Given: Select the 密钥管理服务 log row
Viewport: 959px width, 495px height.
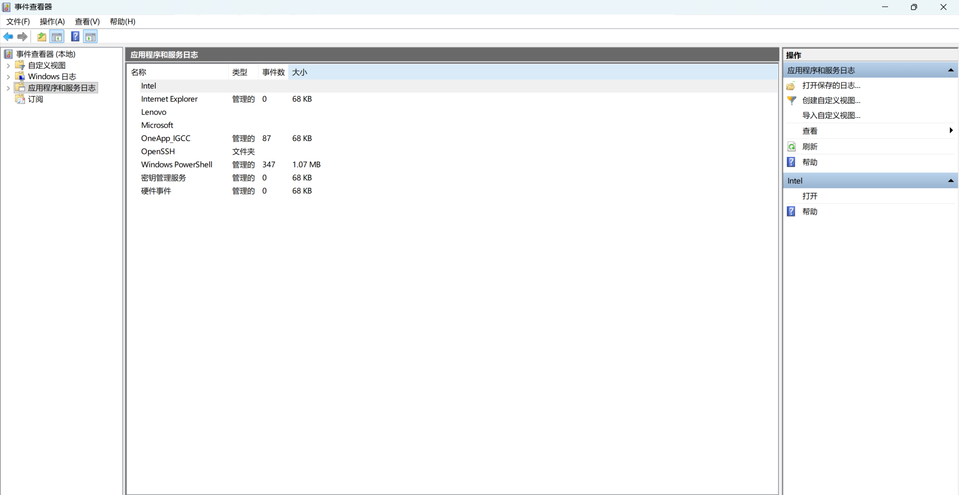Looking at the screenshot, I should [x=453, y=177].
